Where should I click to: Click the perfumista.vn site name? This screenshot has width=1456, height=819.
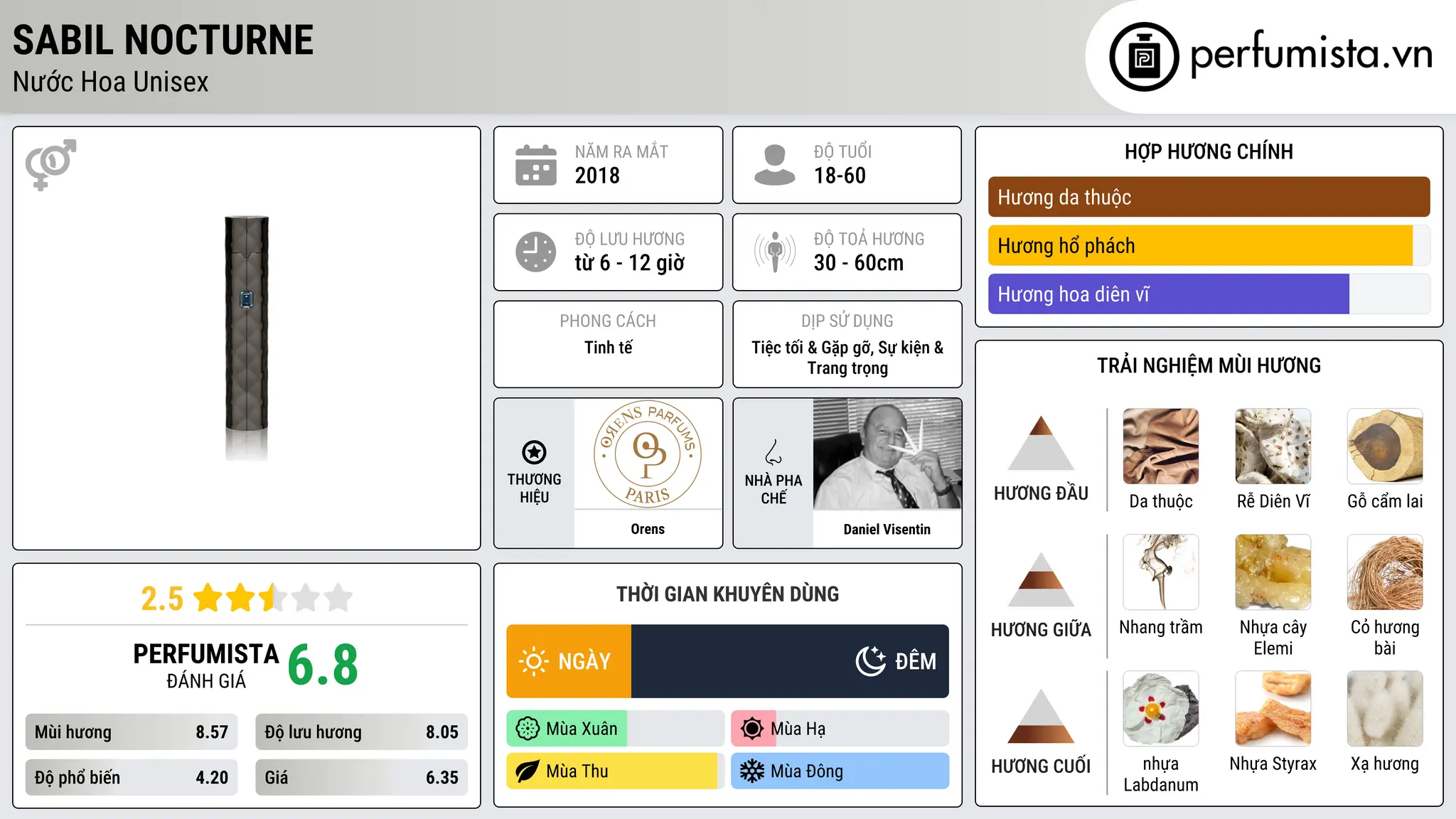(1311, 55)
